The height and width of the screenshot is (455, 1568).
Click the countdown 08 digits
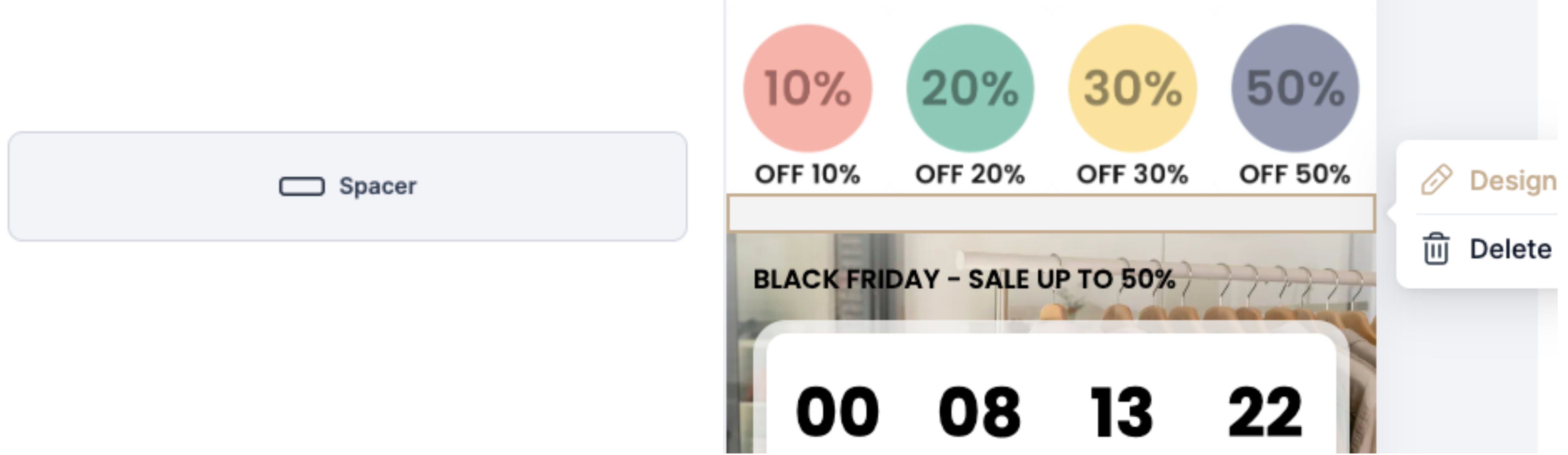click(x=979, y=412)
